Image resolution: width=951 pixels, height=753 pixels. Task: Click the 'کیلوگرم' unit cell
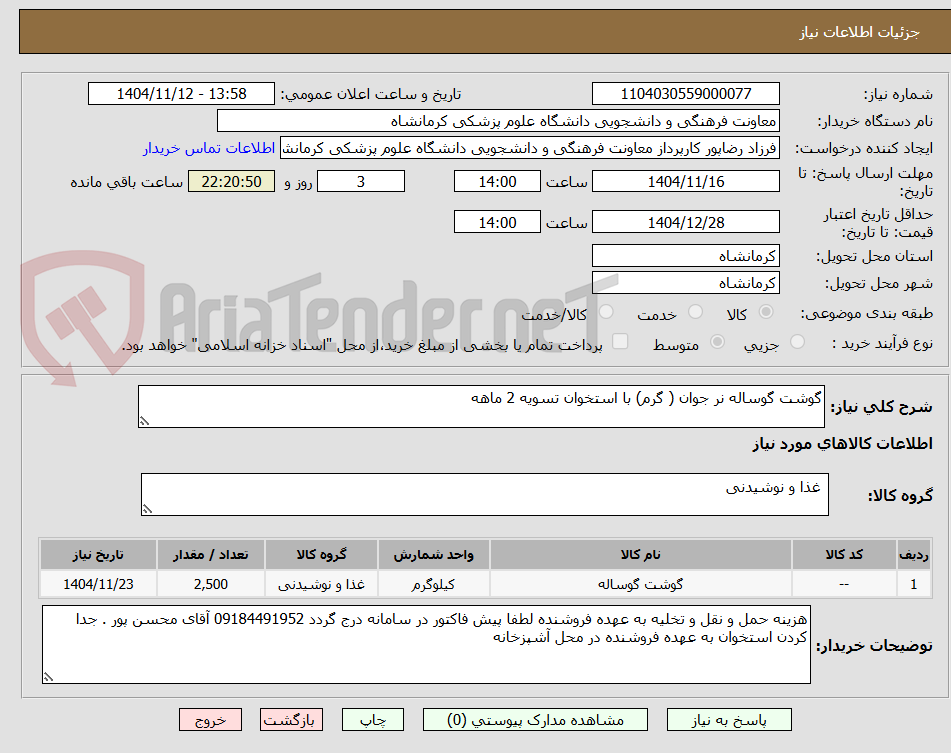tap(433, 584)
